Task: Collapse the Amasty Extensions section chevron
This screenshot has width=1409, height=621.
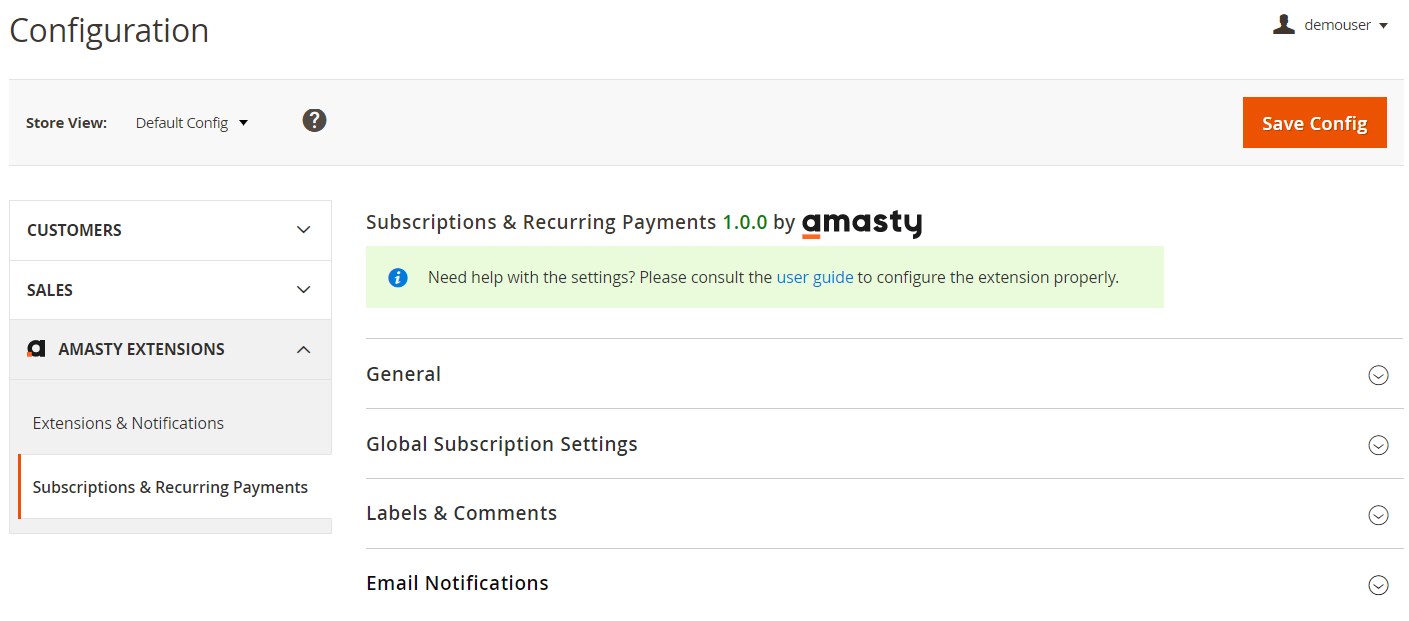Action: (304, 349)
